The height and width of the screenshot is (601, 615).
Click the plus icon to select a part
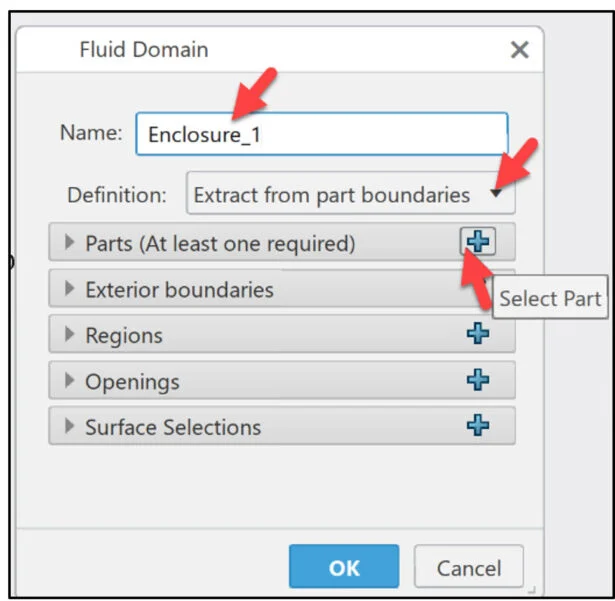pos(478,242)
